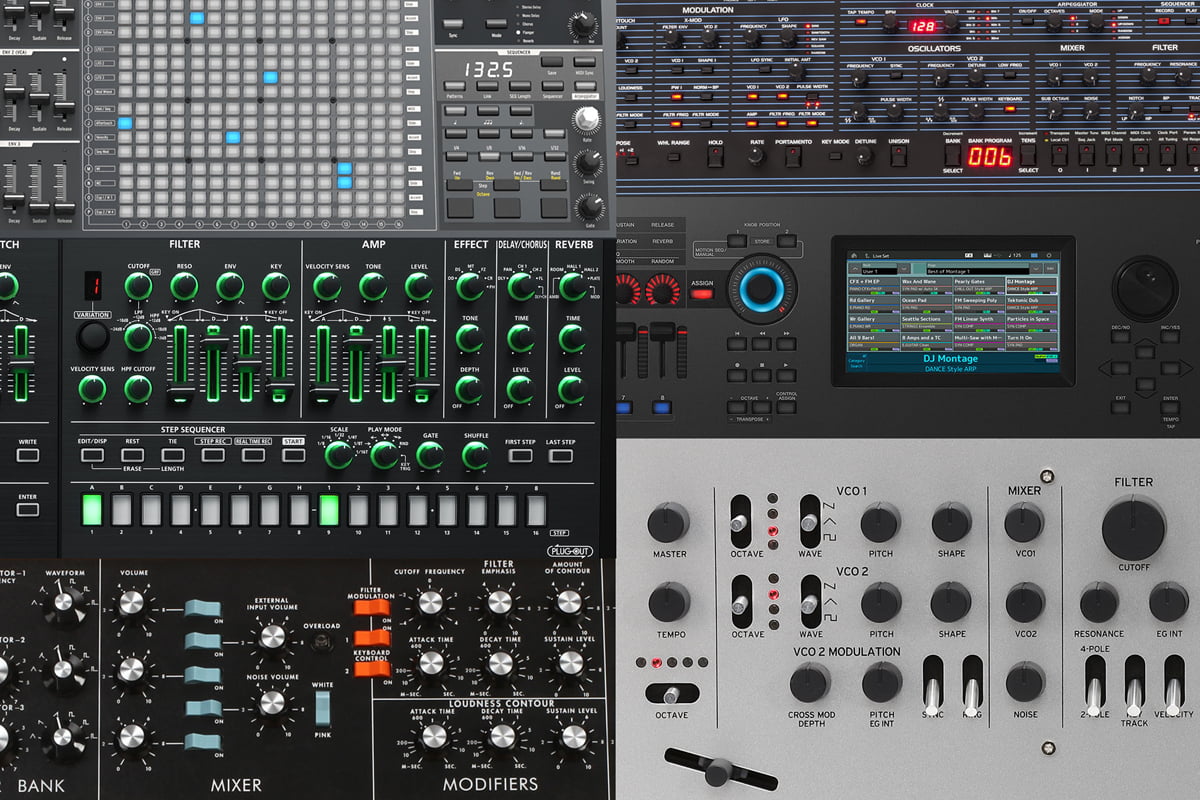Tap the Ocean Pad performance slot
Image resolution: width=1200 pixels, height=800 pixels.
(926, 303)
